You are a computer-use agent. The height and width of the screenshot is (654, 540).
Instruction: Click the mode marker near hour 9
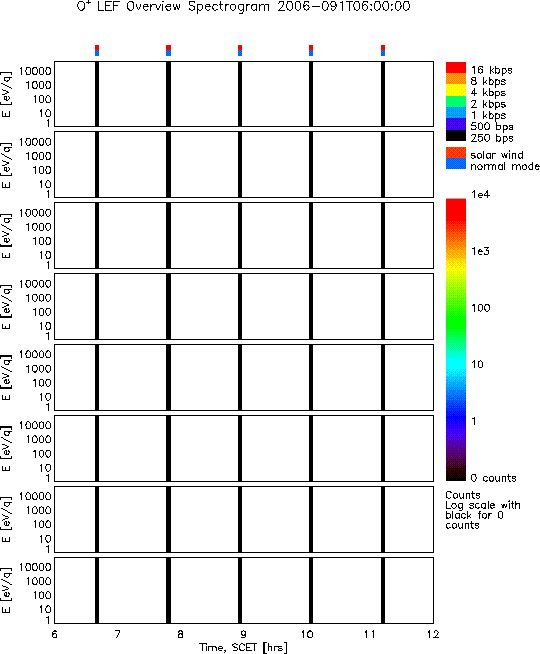pos(240,50)
